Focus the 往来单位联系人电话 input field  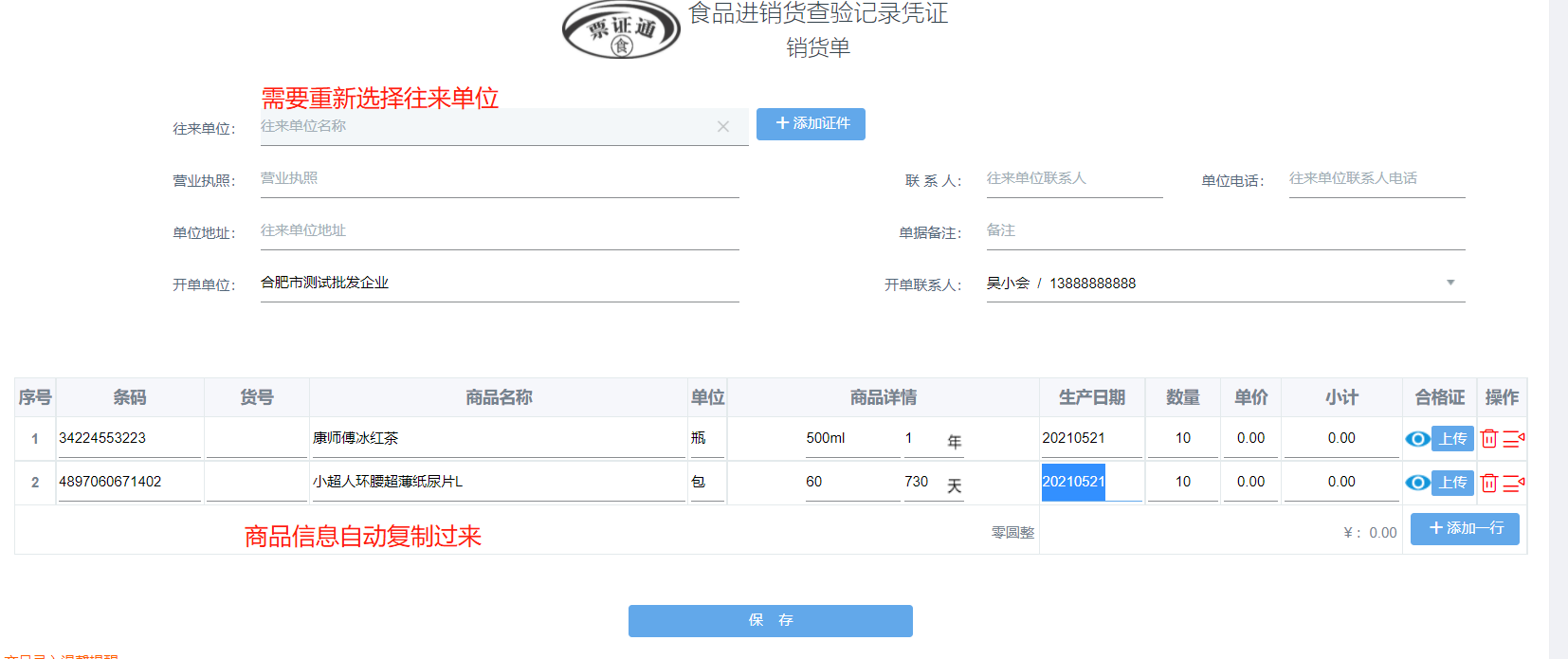[x=1377, y=178]
